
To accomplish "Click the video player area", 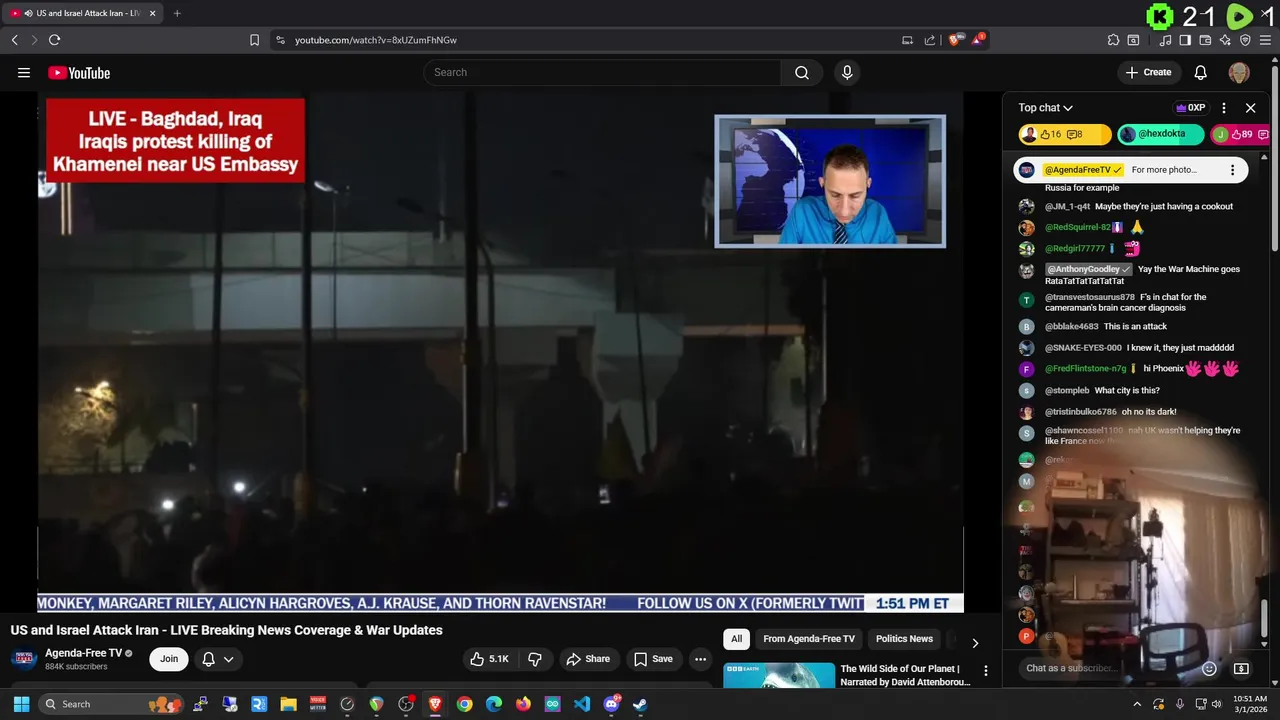I will 500,352.
